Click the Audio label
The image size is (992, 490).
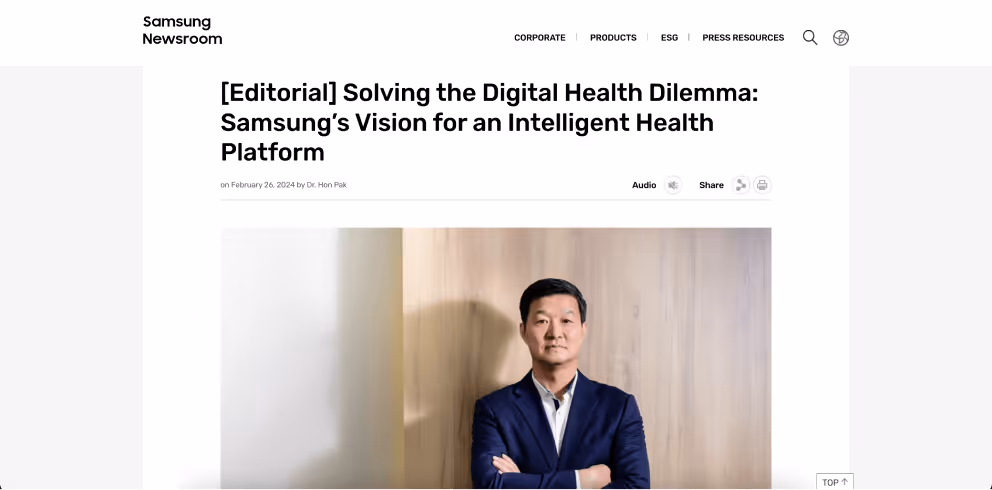pyautogui.click(x=644, y=185)
